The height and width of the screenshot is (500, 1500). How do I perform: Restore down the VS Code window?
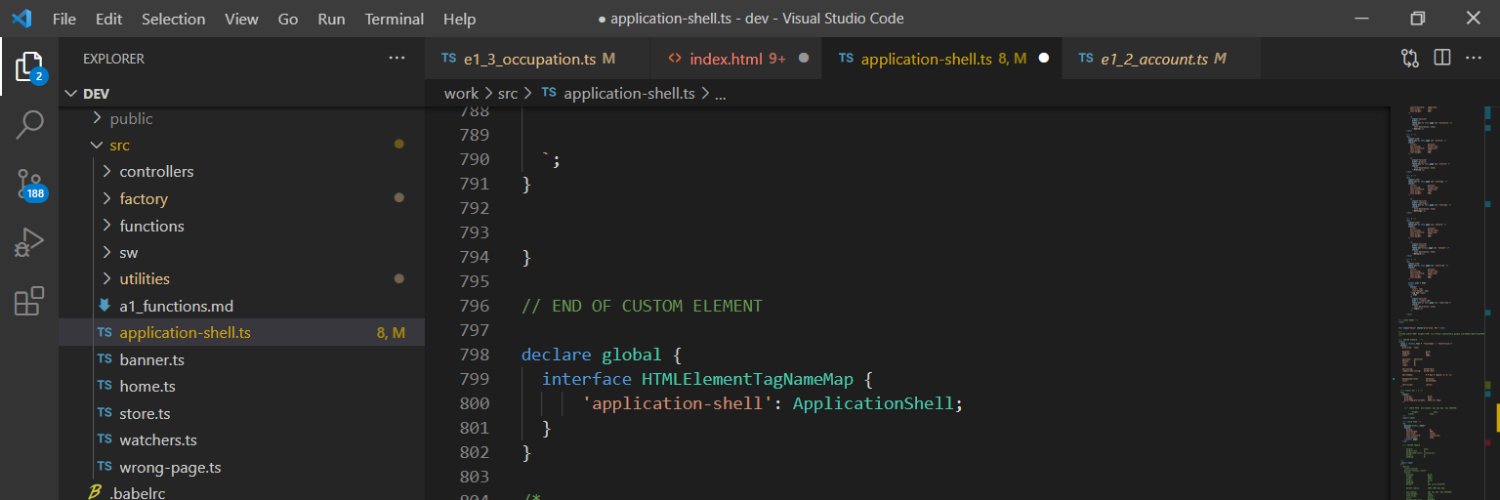1417,19
